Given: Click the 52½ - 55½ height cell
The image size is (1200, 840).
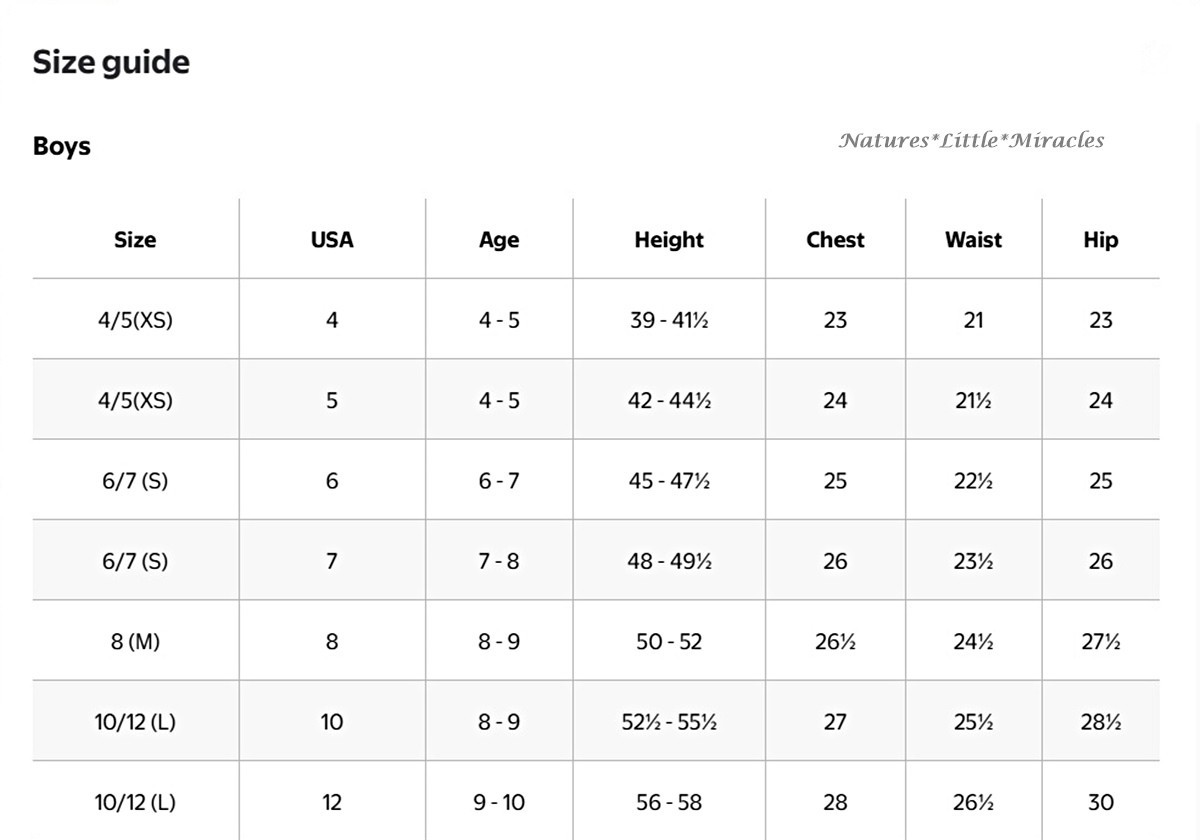Looking at the screenshot, I should point(669,722).
